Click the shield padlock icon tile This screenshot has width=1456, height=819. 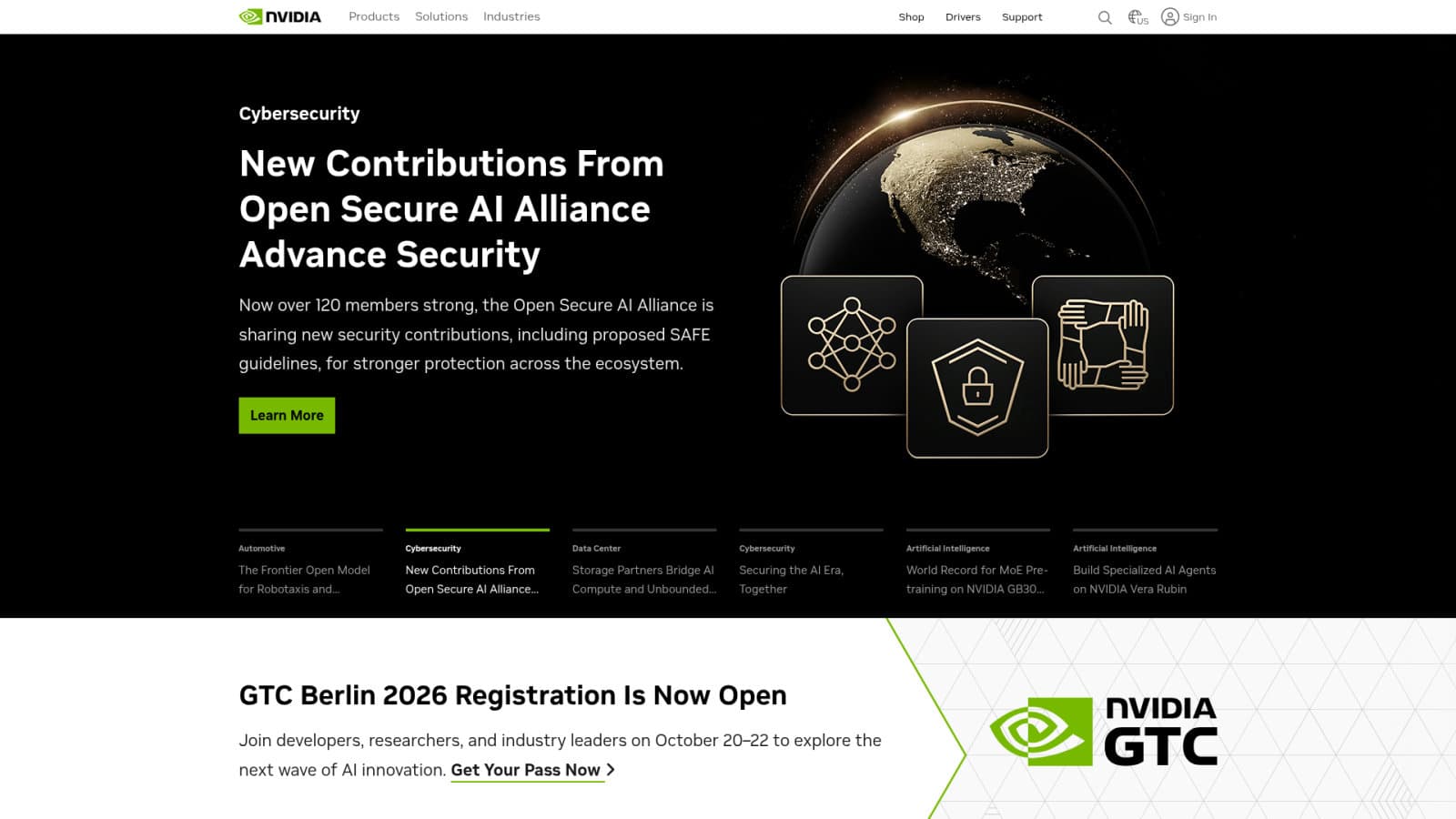tap(977, 388)
